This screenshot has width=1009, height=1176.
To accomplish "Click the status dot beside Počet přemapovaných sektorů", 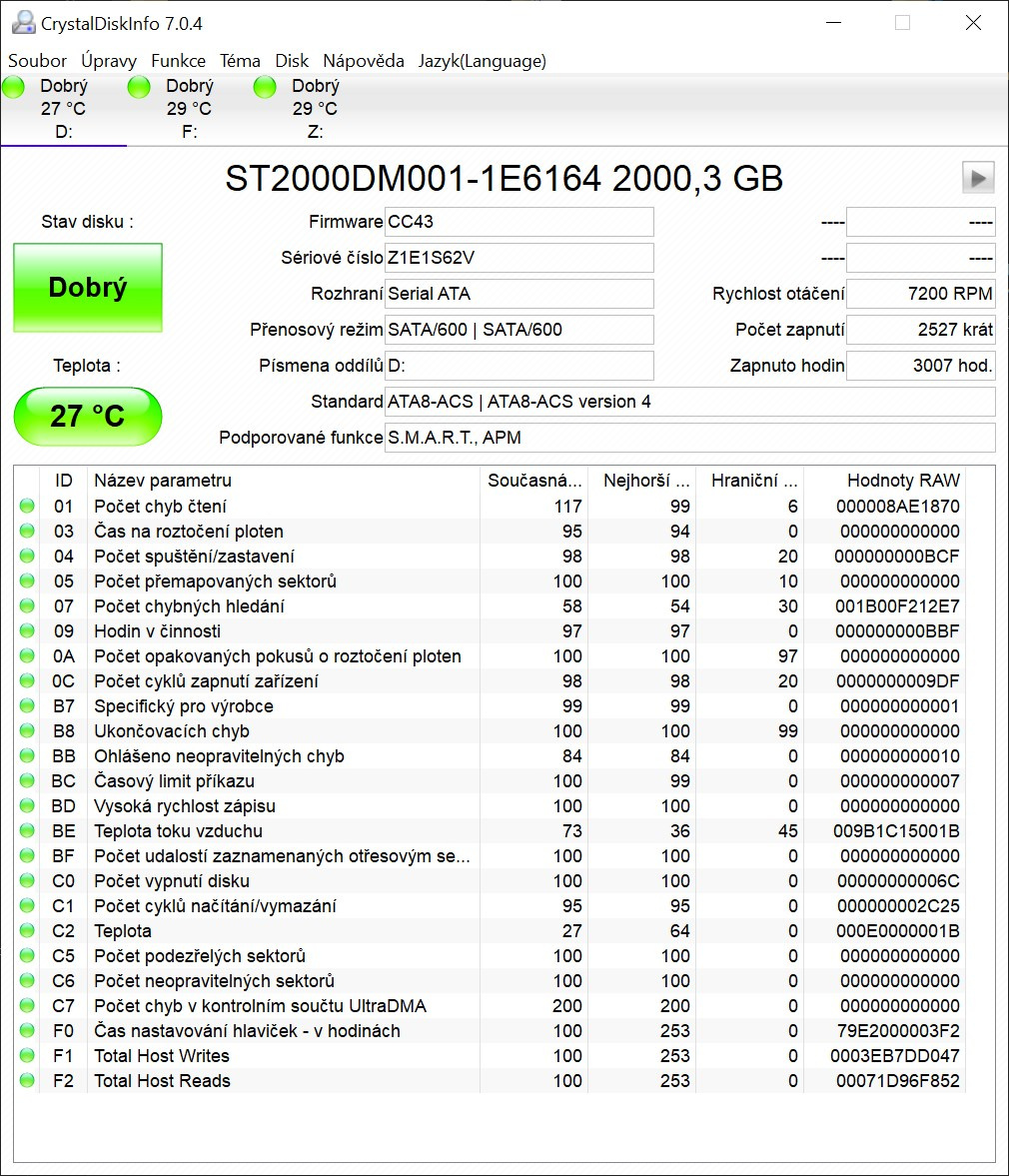I will coord(26,581).
